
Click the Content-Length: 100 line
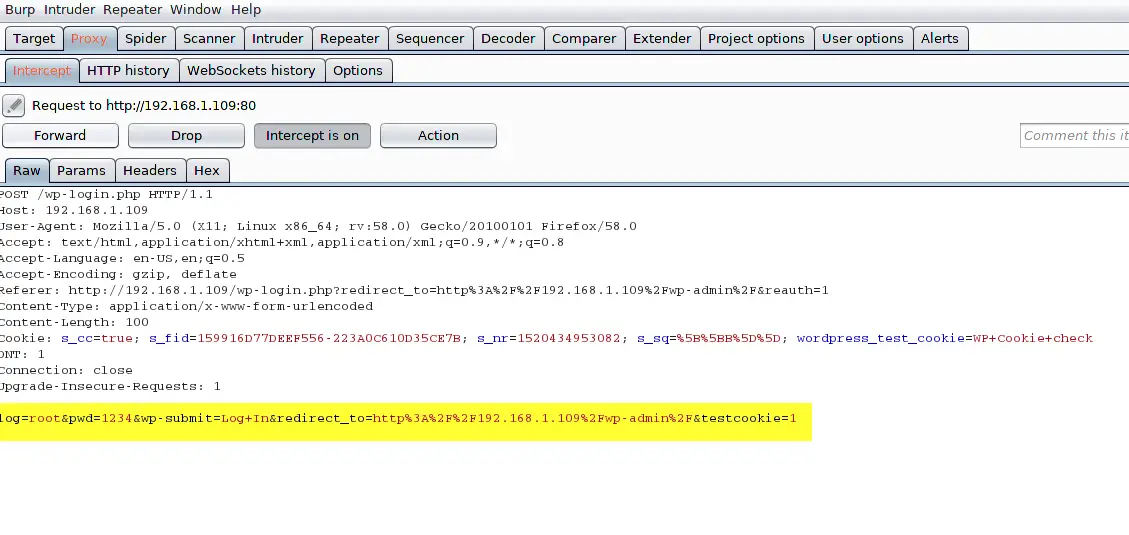pos(74,322)
